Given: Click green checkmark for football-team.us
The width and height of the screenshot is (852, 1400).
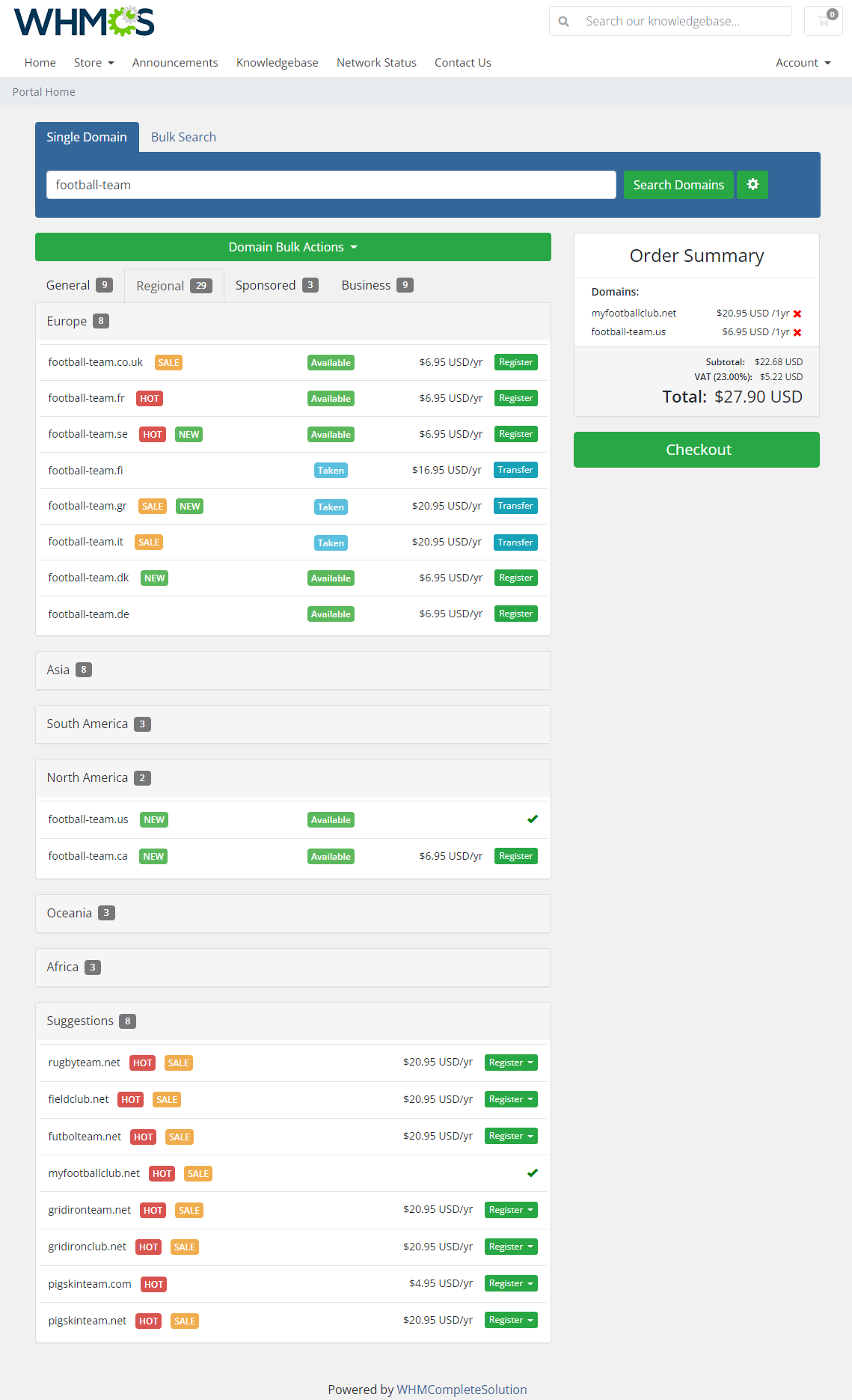Looking at the screenshot, I should pos(533,819).
